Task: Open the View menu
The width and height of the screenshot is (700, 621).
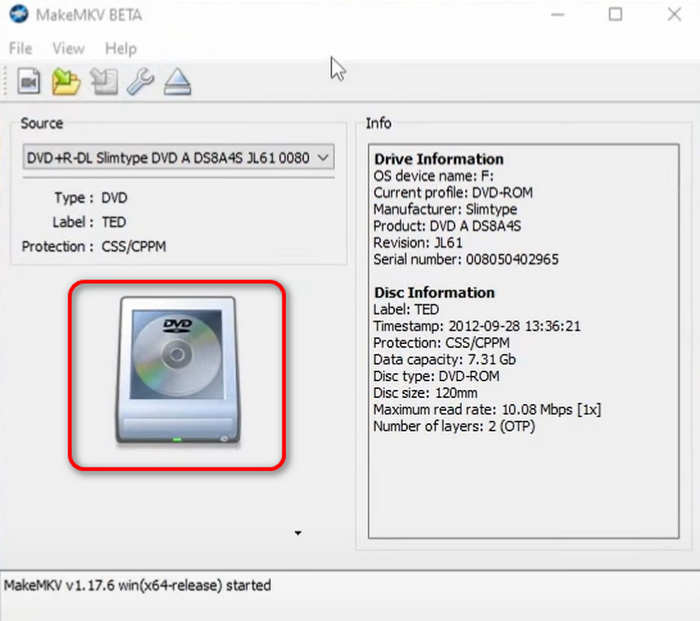Action: pyautogui.click(x=68, y=48)
